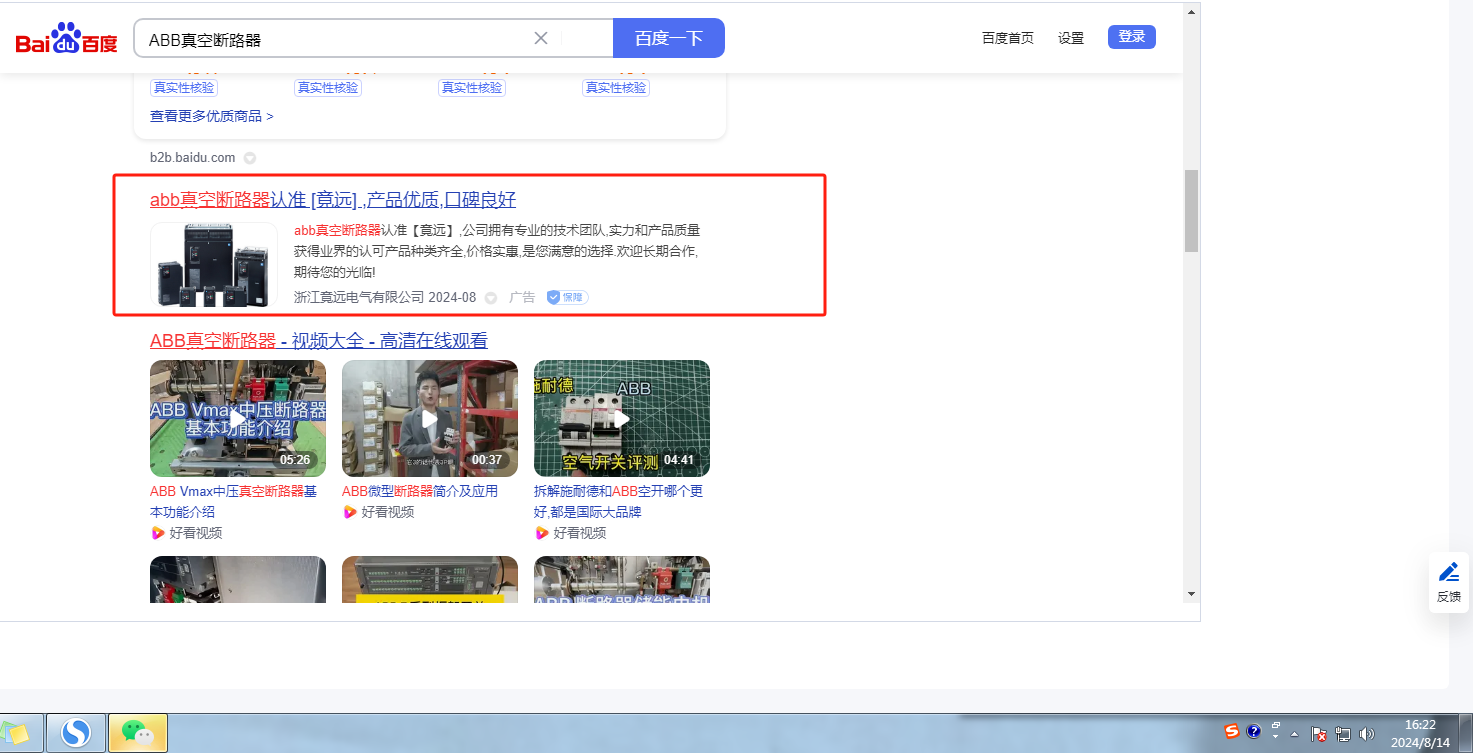Open the 拆解施耐德和ABB空开 caption link

(x=619, y=502)
